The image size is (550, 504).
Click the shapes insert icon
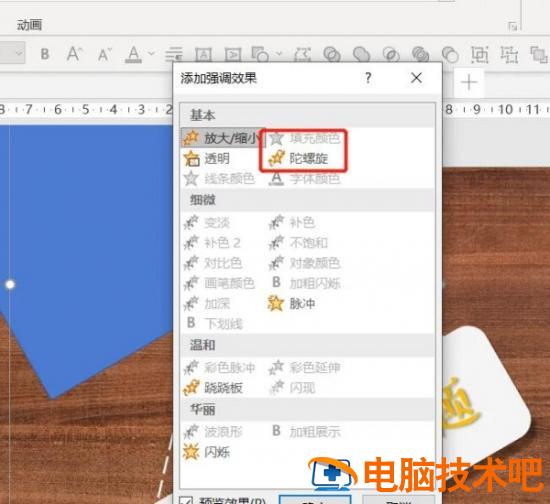[260, 54]
